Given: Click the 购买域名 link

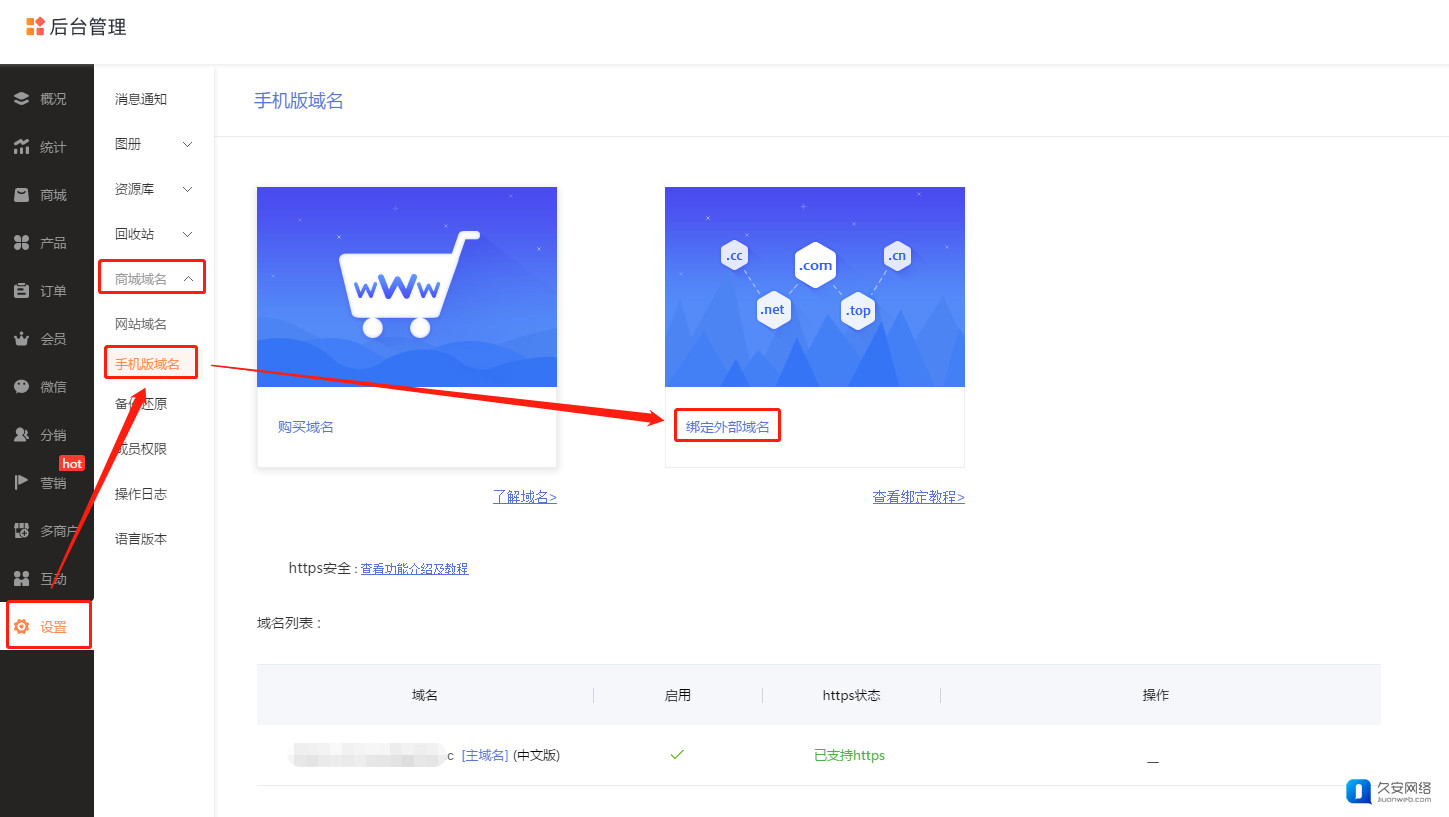Looking at the screenshot, I should [x=306, y=427].
